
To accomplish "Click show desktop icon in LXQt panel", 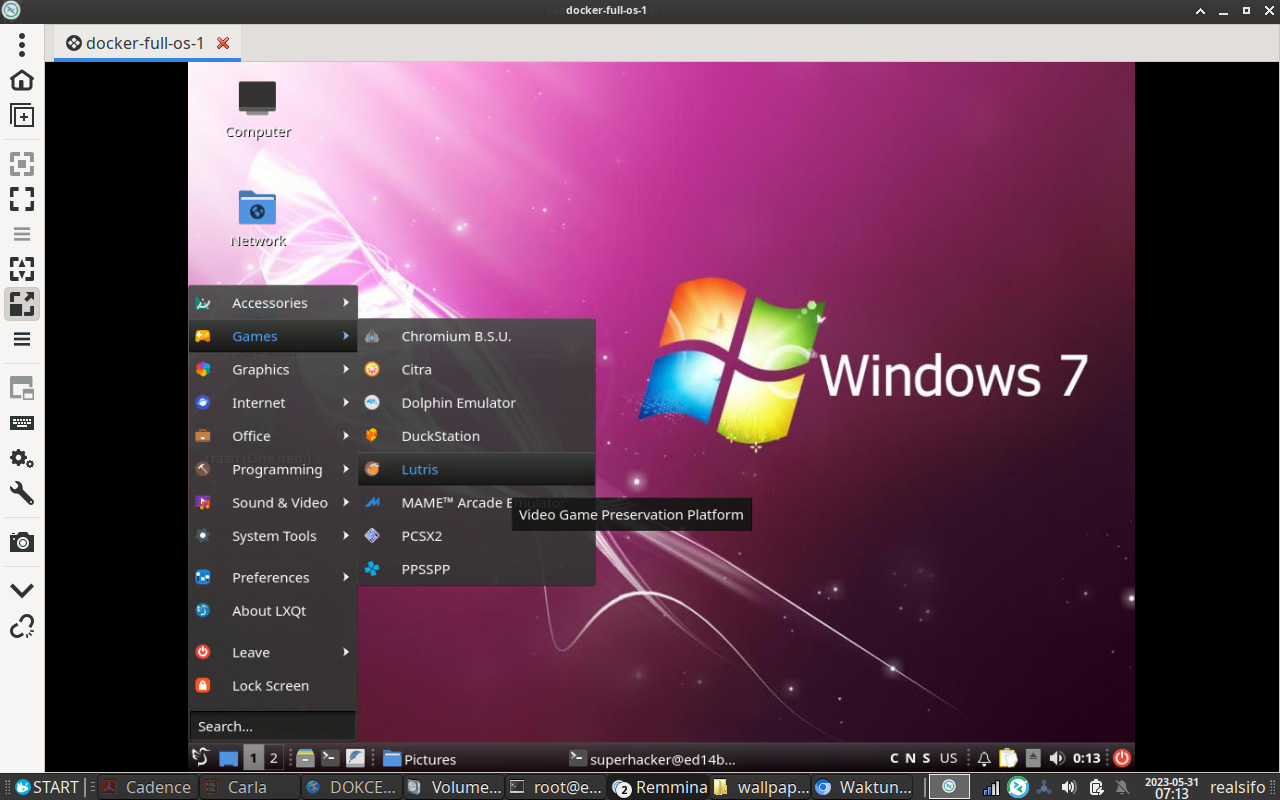I will 228,759.
